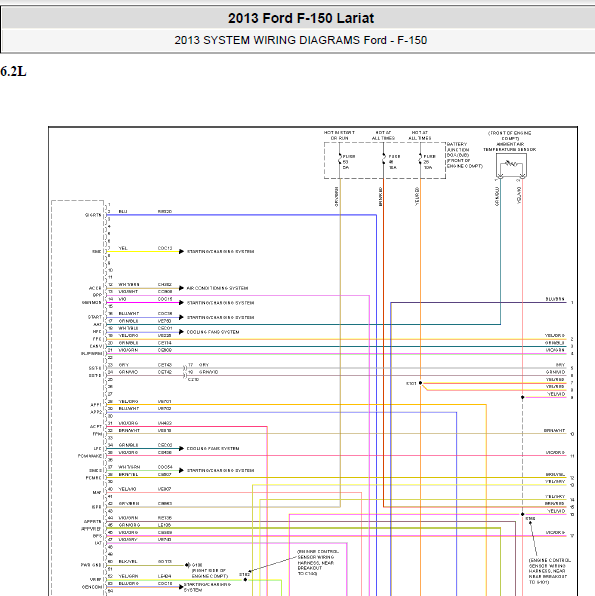Viewport: 595px width, 596px height.
Task: Click the '6.2L' engine heading
Action: click(x=13, y=71)
